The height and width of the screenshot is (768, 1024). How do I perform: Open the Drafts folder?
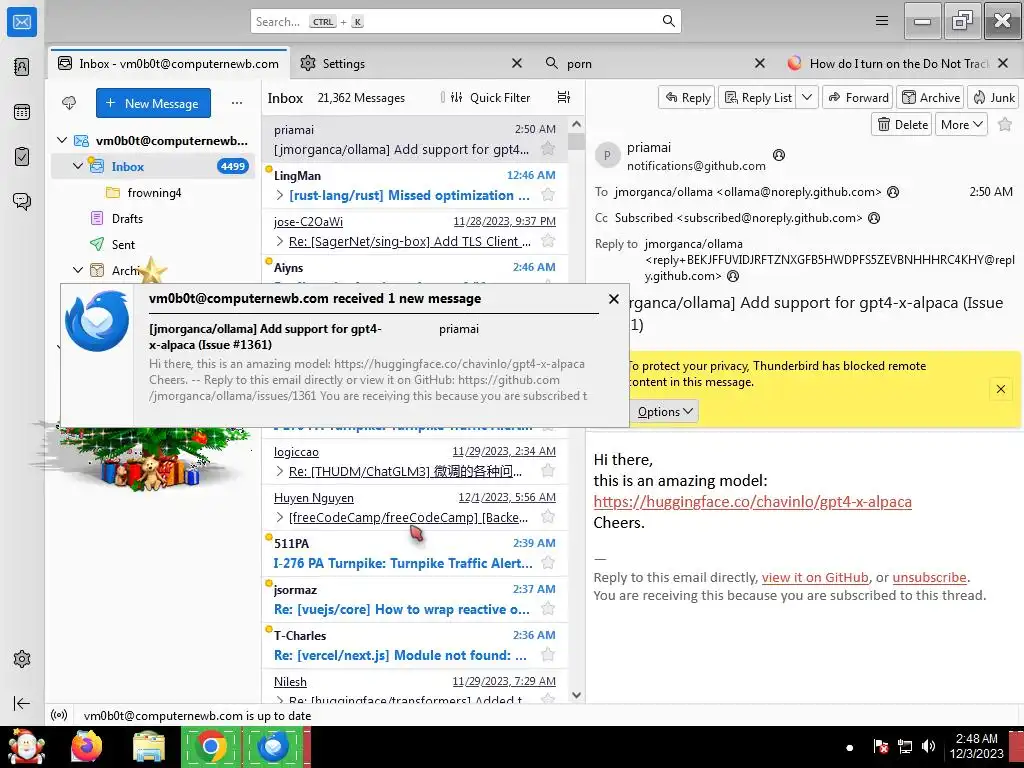point(127,219)
